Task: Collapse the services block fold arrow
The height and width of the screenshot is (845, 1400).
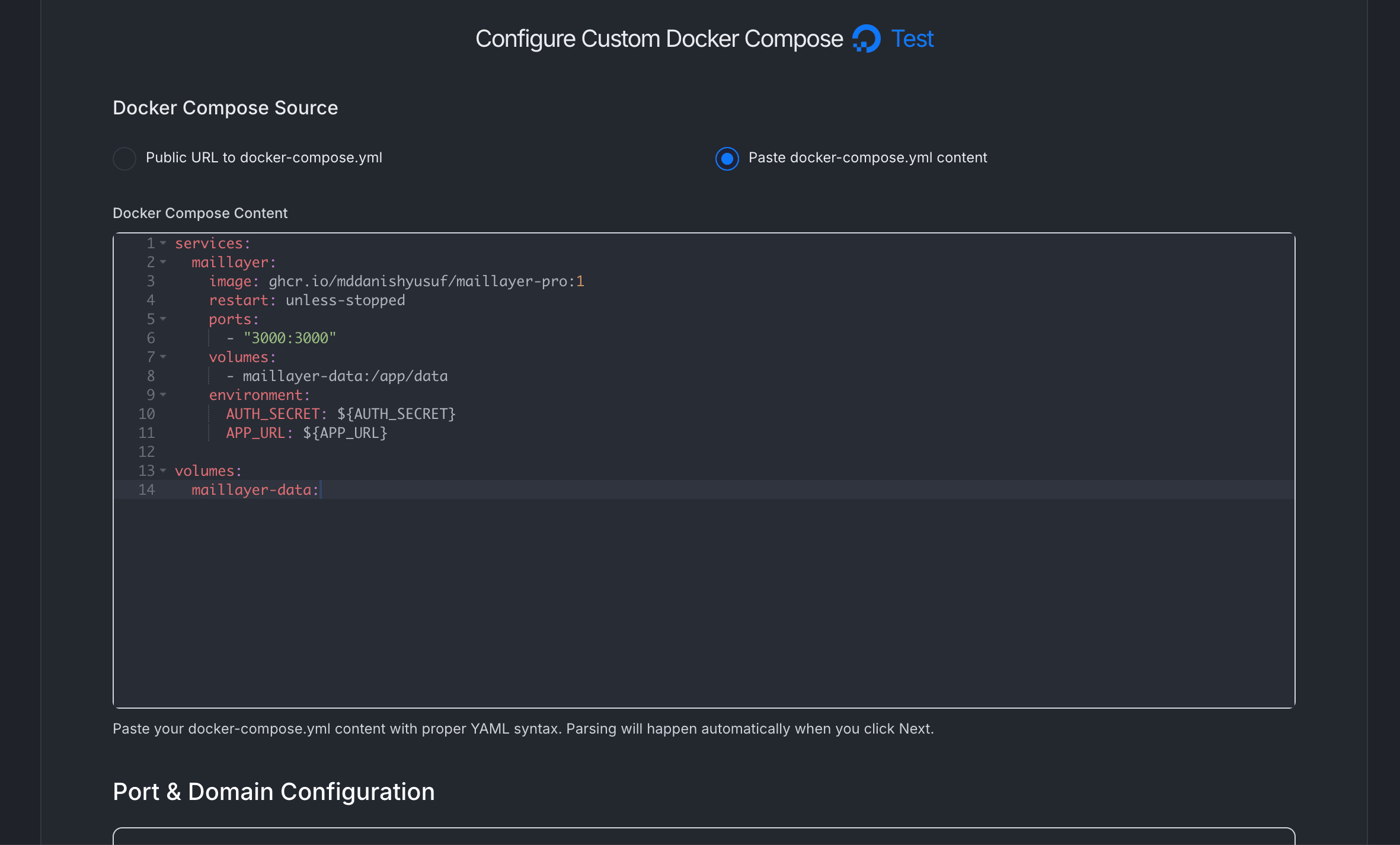Action: [163, 243]
